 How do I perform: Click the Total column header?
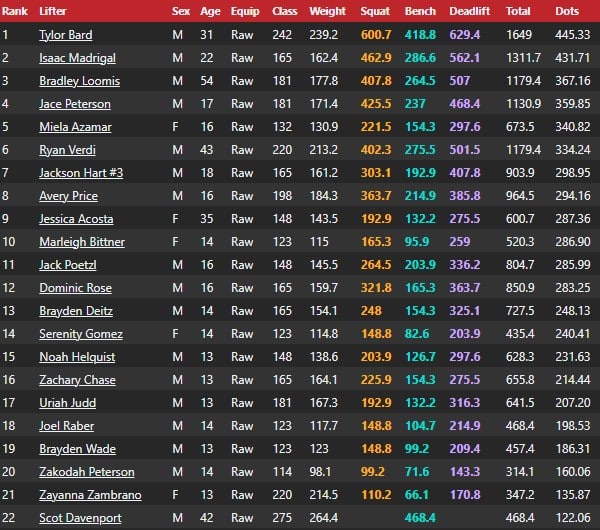pyautogui.click(x=518, y=11)
